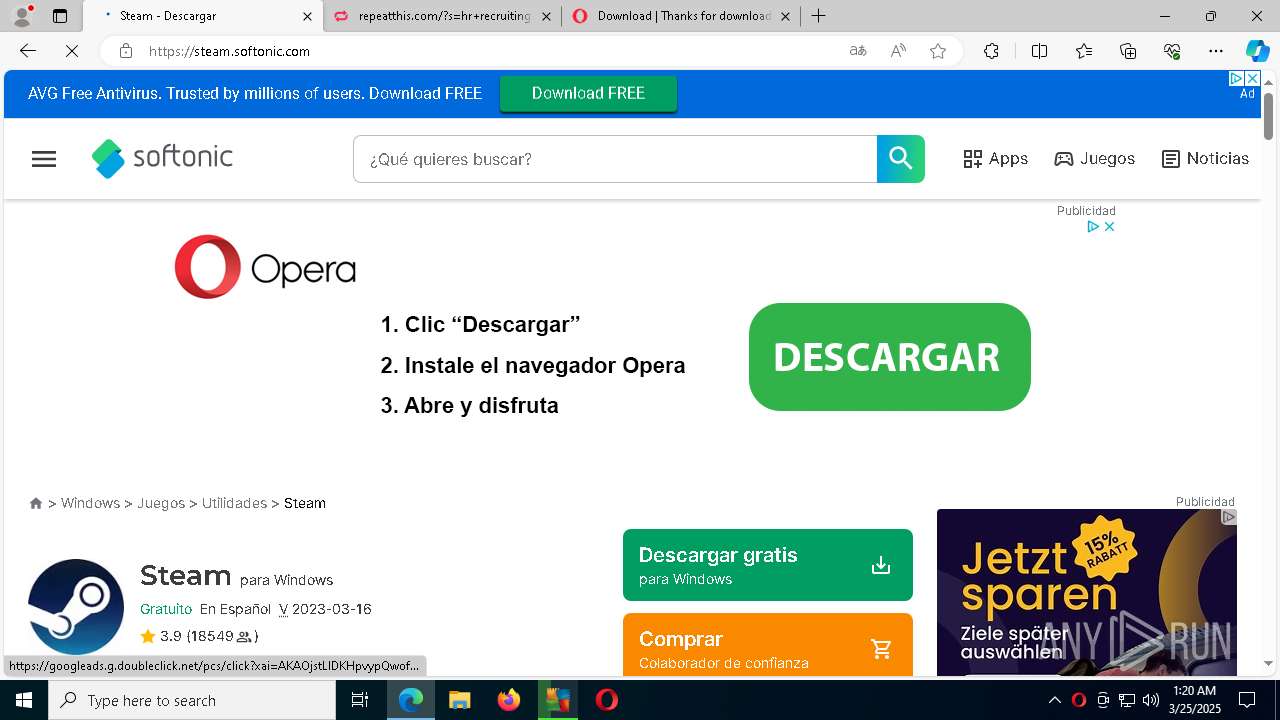Click the Gratuito license link
This screenshot has height=720, width=1280.
[x=166, y=609]
